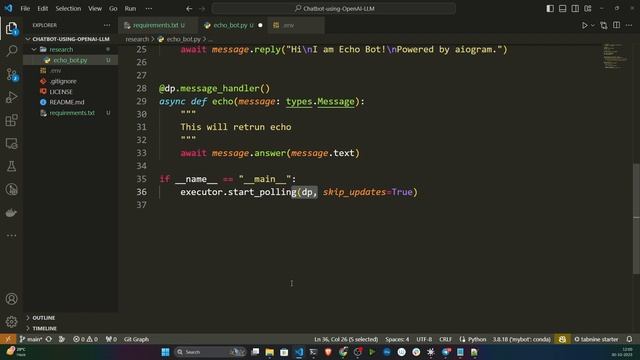Screen dimensions: 640x360
Task: Click Ln 36, Col 26 position indicator
Action: point(346,339)
